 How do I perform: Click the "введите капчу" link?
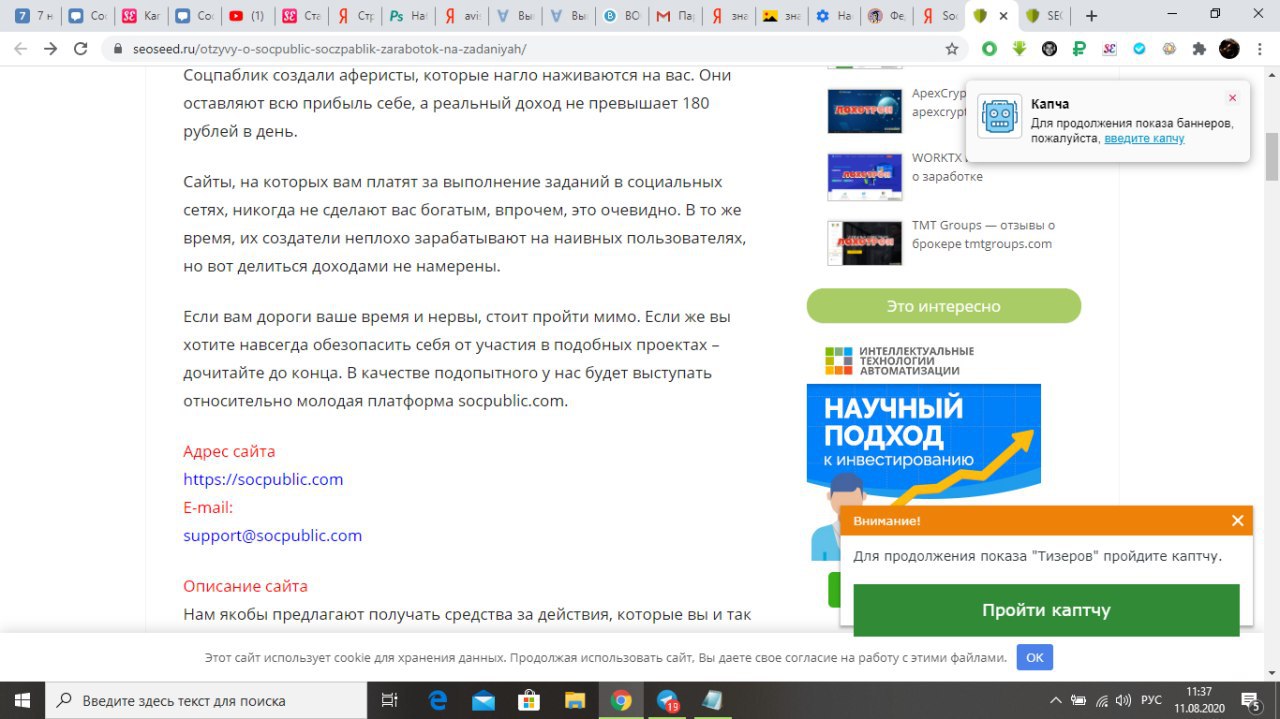pos(1144,138)
